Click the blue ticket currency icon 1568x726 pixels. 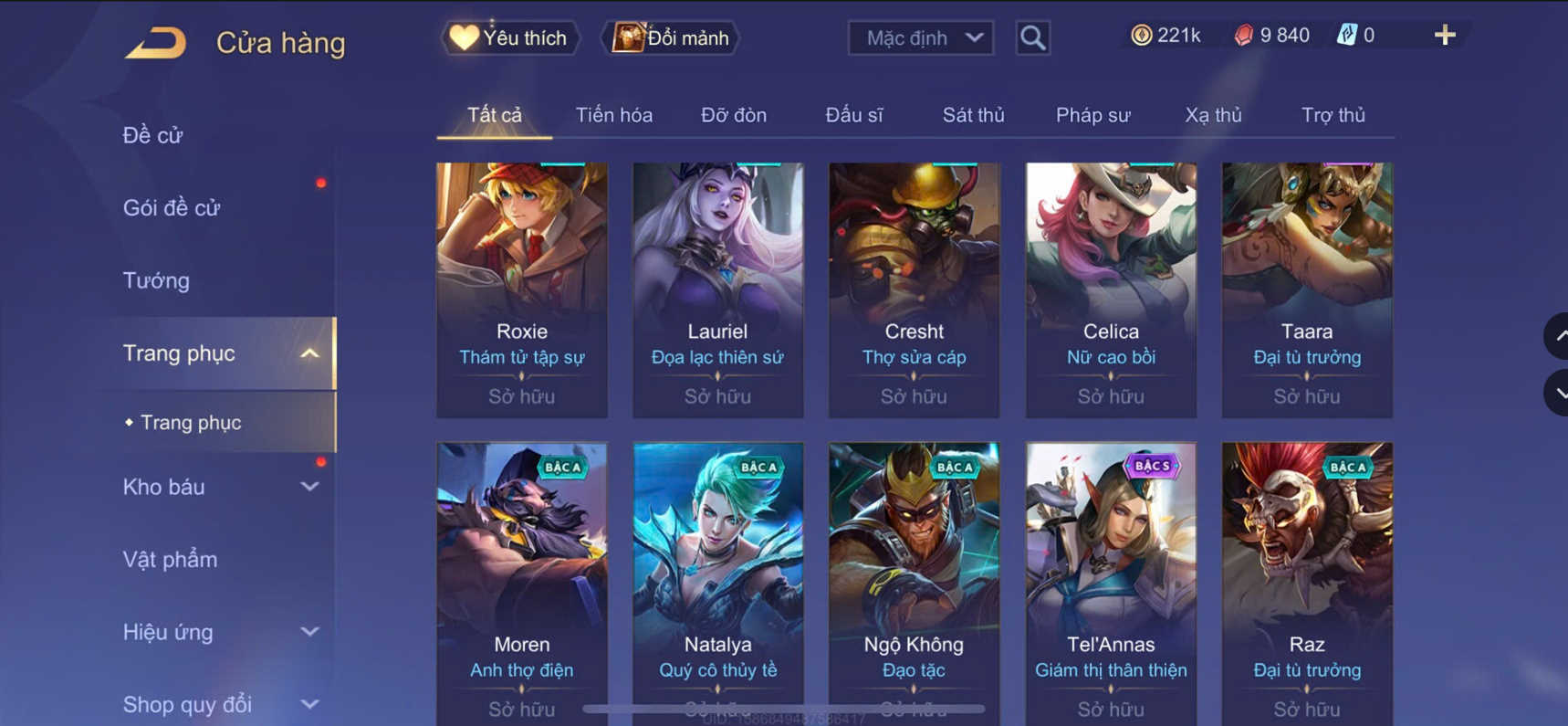pyautogui.click(x=1346, y=36)
